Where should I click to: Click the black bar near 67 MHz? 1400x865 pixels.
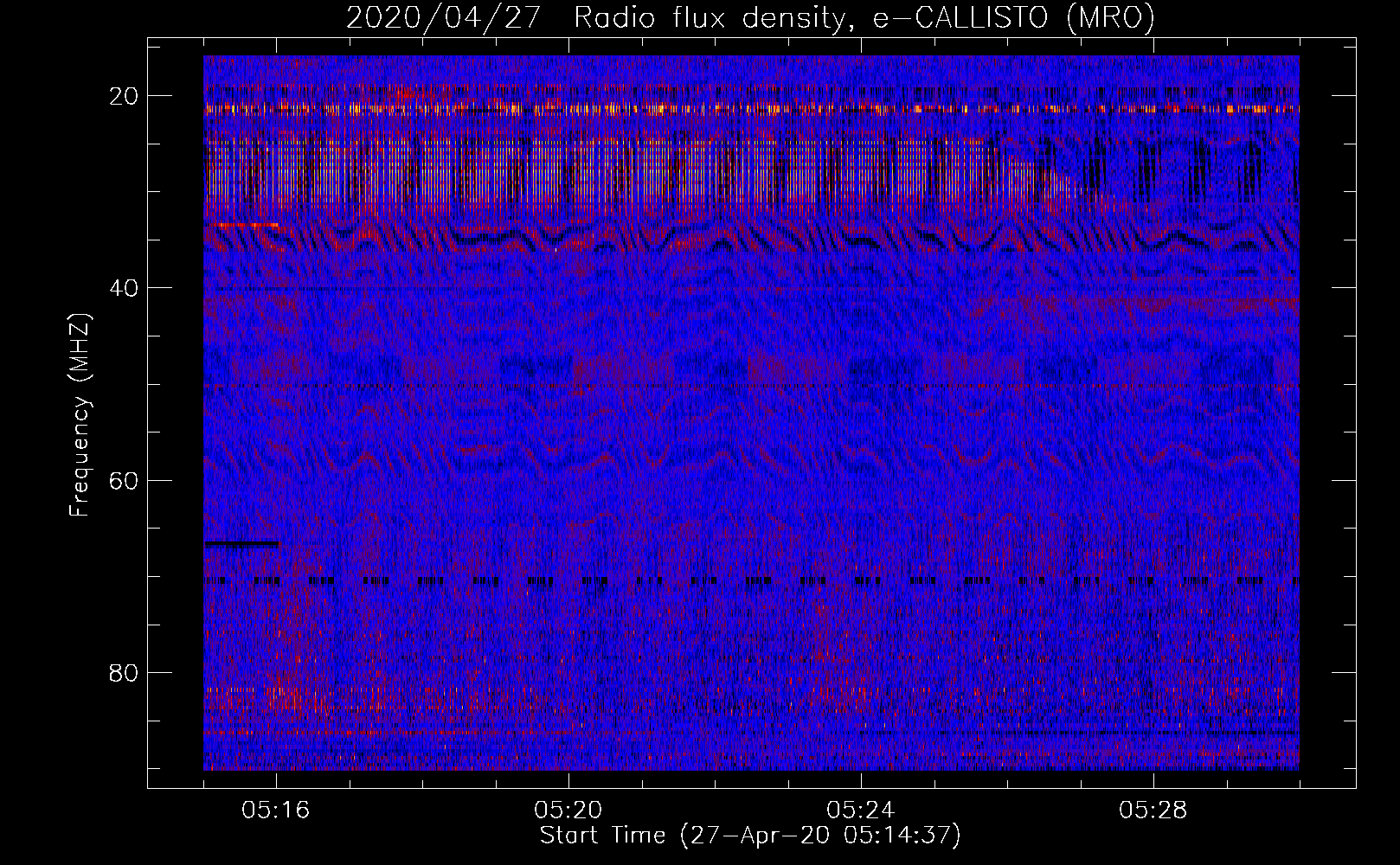pos(241,544)
